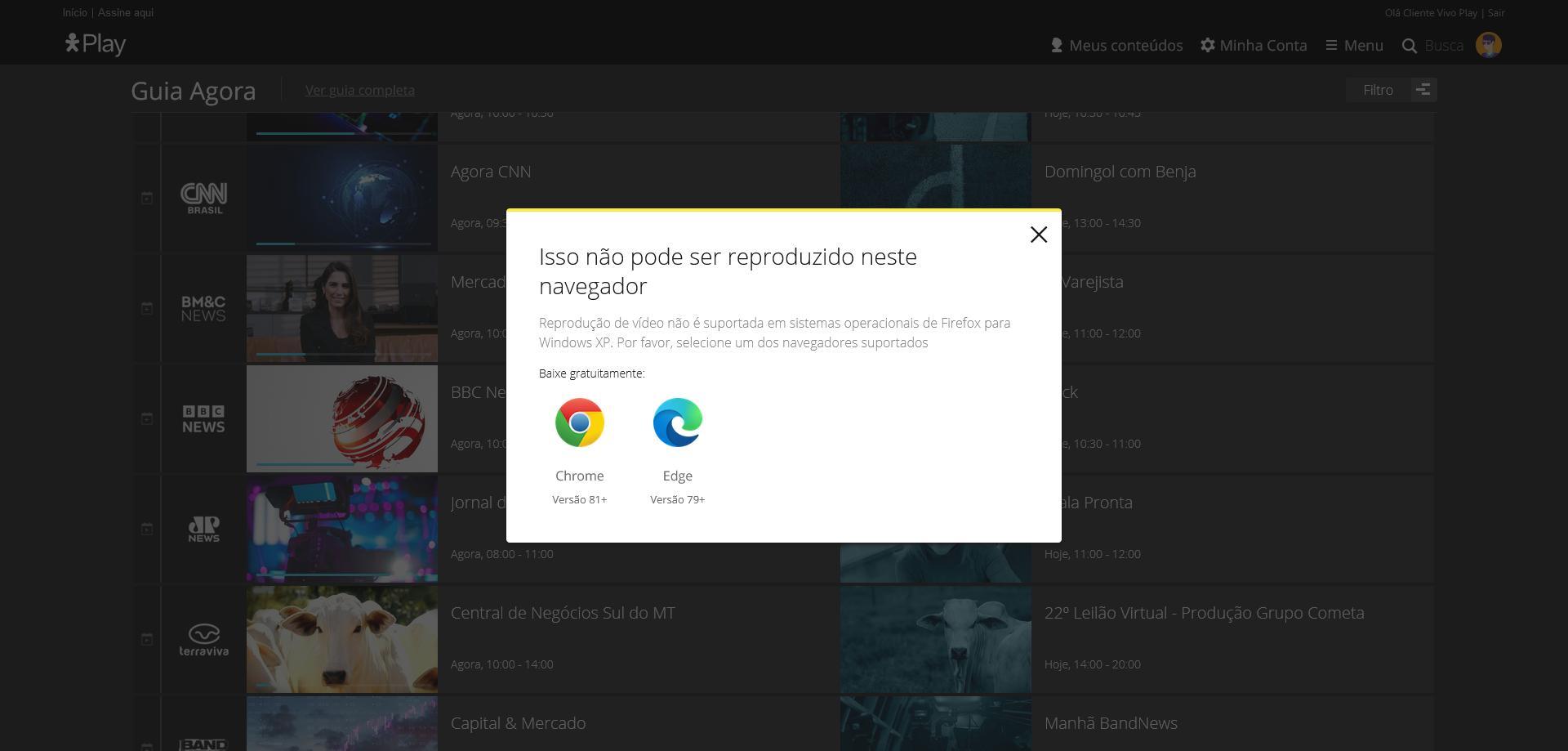Open Meus conteúdos

[1116, 45]
